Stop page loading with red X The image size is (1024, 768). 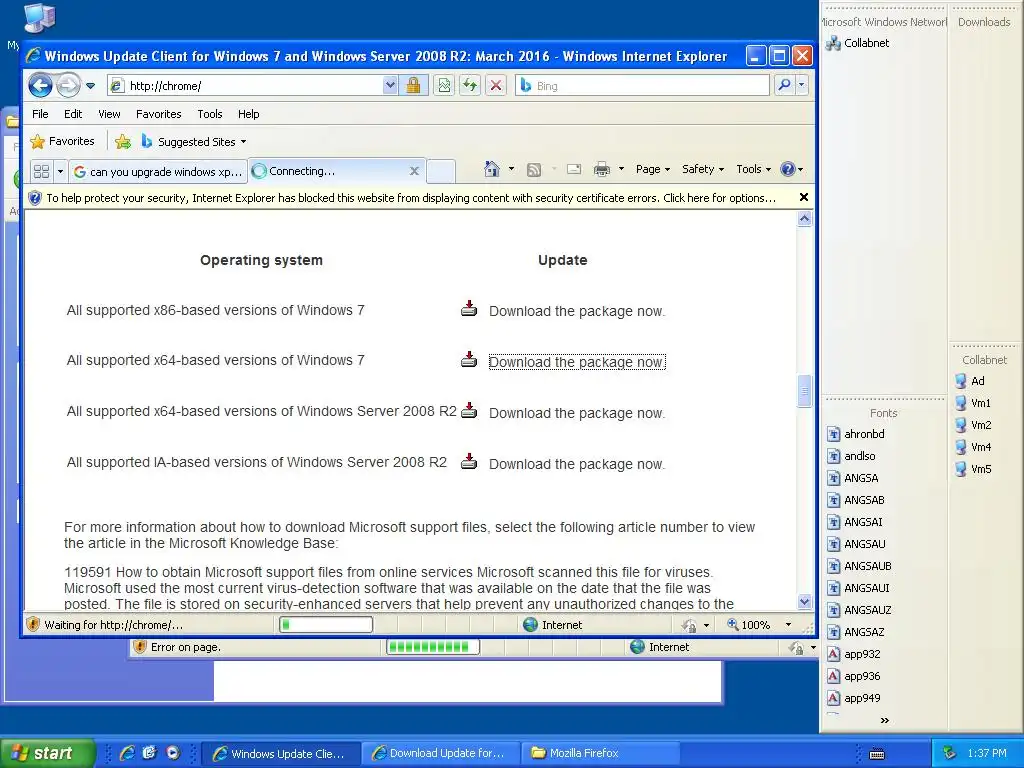pyautogui.click(x=496, y=86)
